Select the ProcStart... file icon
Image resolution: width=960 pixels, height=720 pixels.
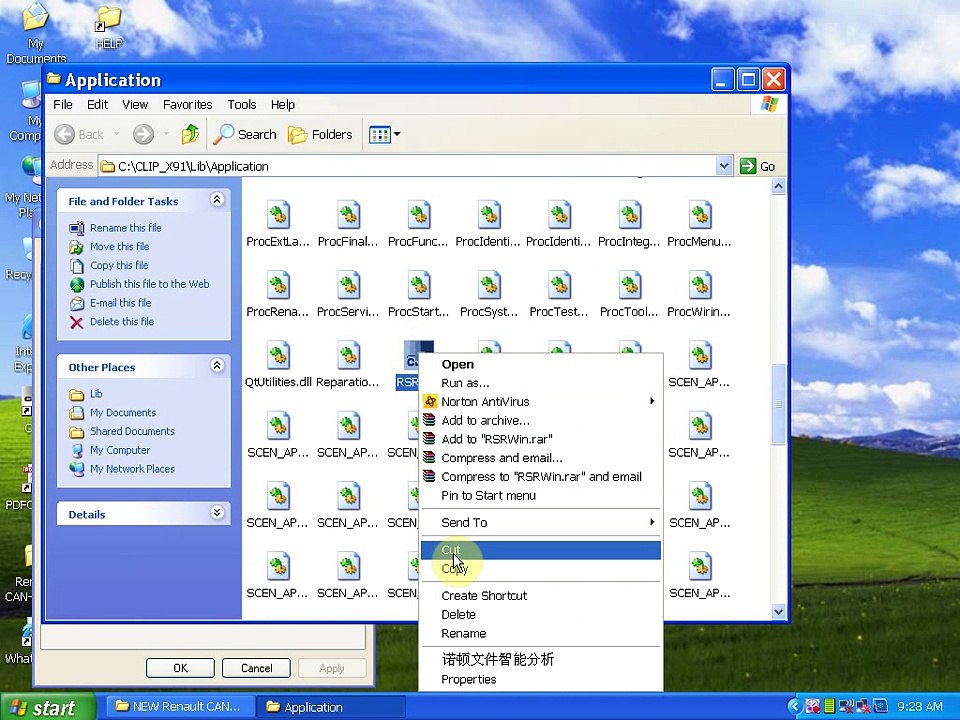click(x=419, y=286)
